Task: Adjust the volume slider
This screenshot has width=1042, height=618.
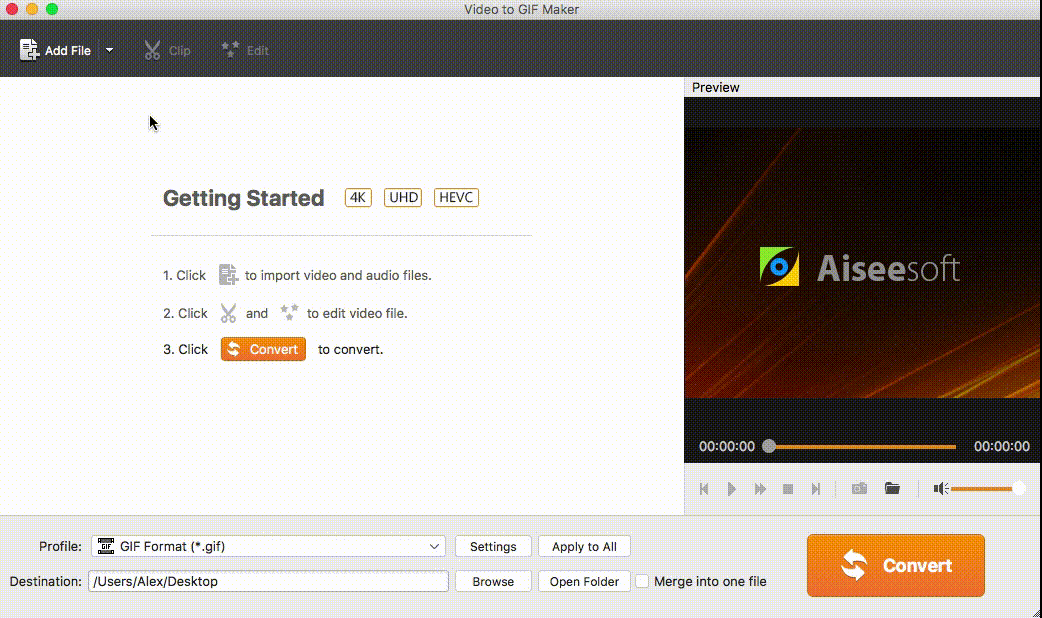Action: [x=985, y=489]
